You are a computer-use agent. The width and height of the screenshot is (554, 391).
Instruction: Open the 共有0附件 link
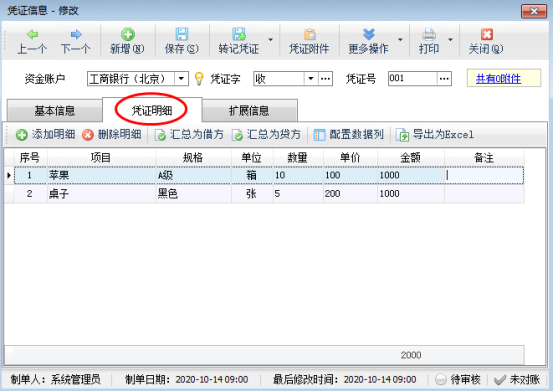498,79
